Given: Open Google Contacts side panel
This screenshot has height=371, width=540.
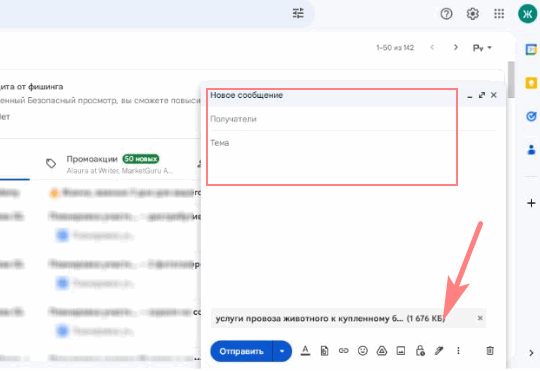Looking at the screenshot, I should click(531, 150).
